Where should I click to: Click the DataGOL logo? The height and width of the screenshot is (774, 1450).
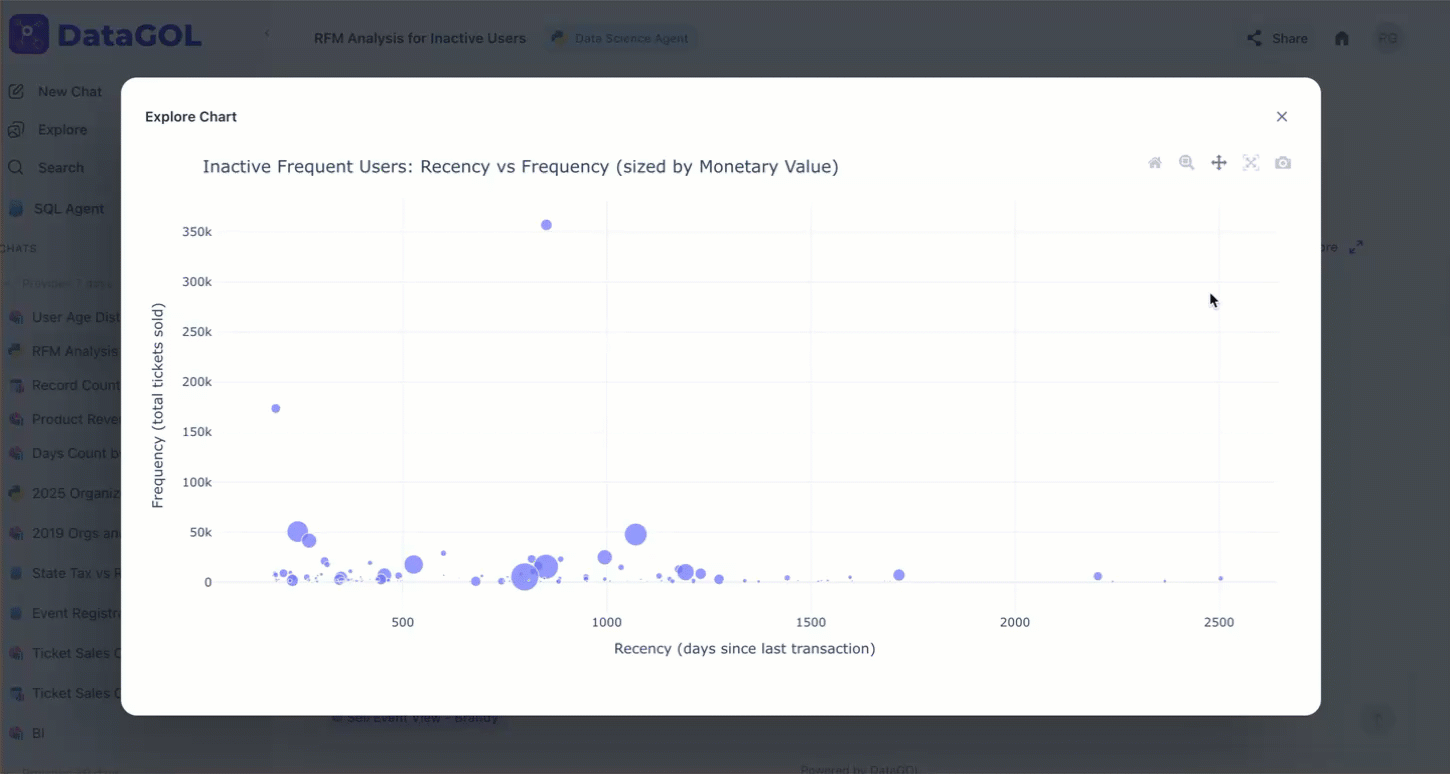click(105, 35)
